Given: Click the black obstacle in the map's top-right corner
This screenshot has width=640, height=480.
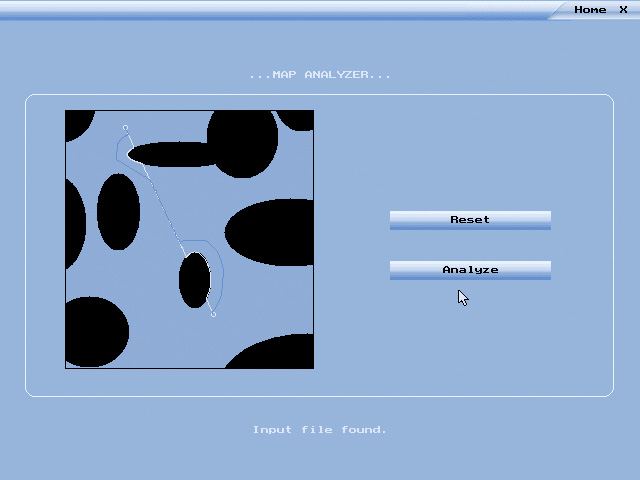Looking at the screenshot, I should coord(296,120).
